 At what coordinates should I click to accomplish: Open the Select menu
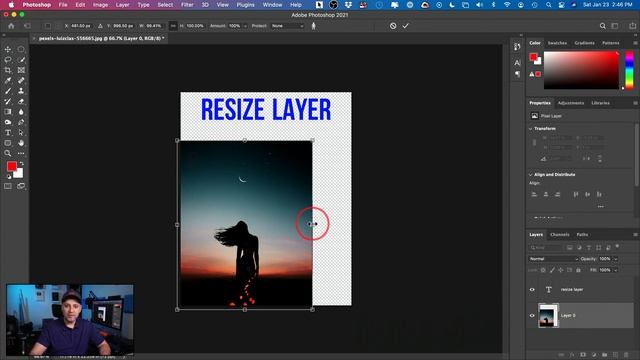pos(165,5)
